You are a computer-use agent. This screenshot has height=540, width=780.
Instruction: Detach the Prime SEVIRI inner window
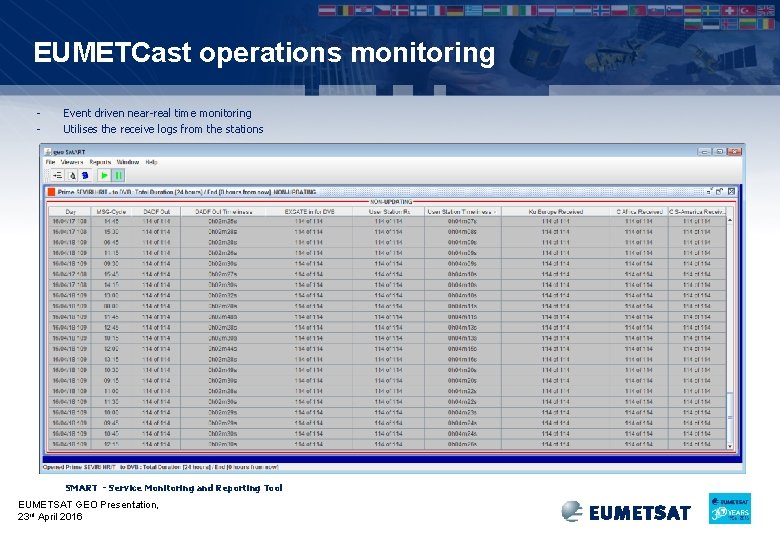click(x=719, y=191)
